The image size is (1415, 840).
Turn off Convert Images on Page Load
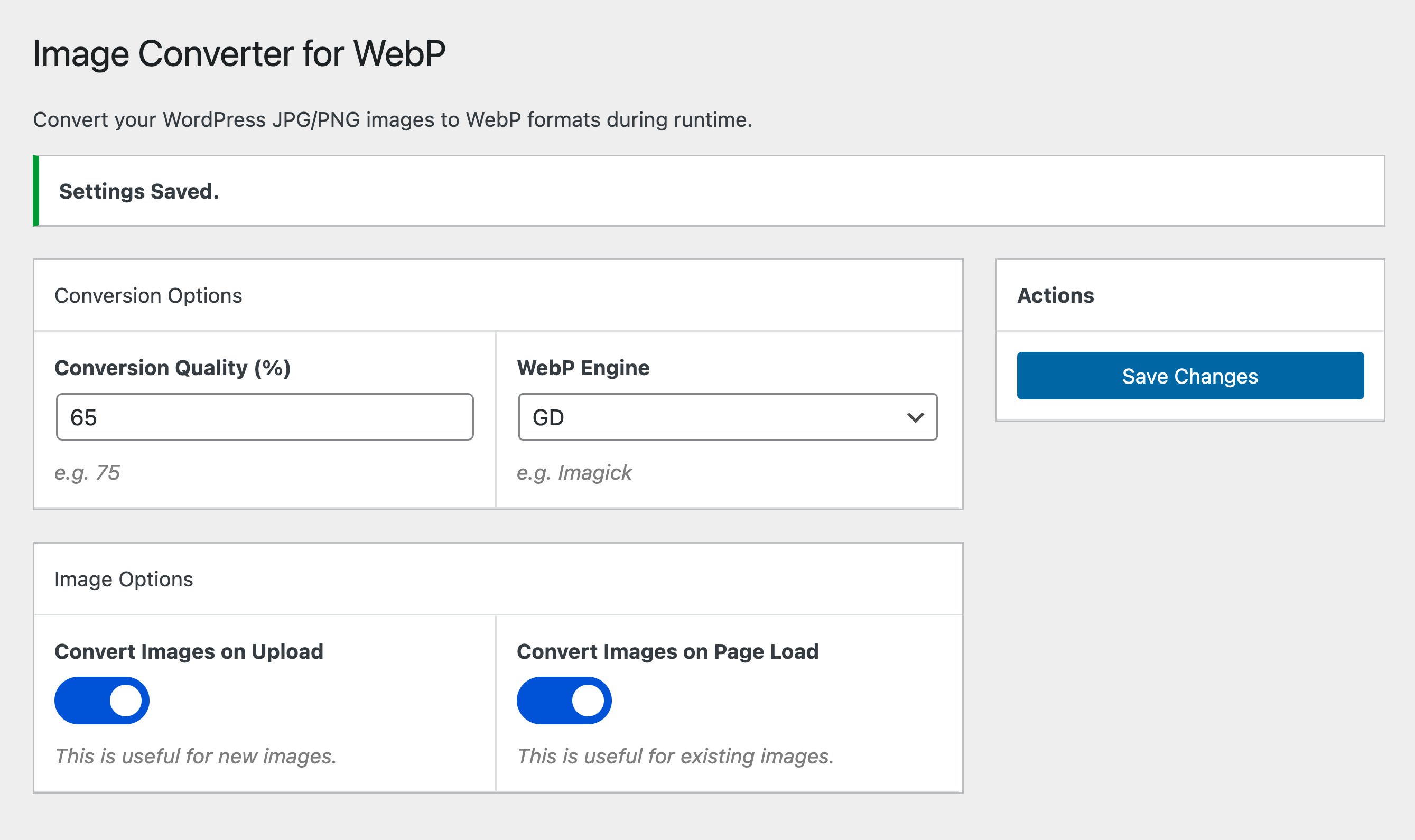564,700
